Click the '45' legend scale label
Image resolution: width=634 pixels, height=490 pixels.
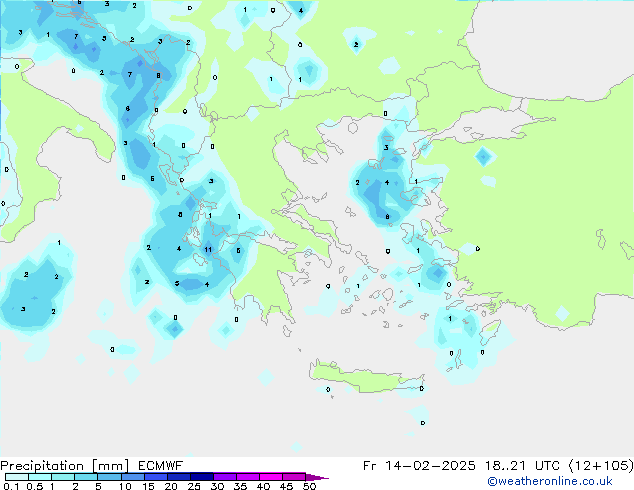point(286,486)
